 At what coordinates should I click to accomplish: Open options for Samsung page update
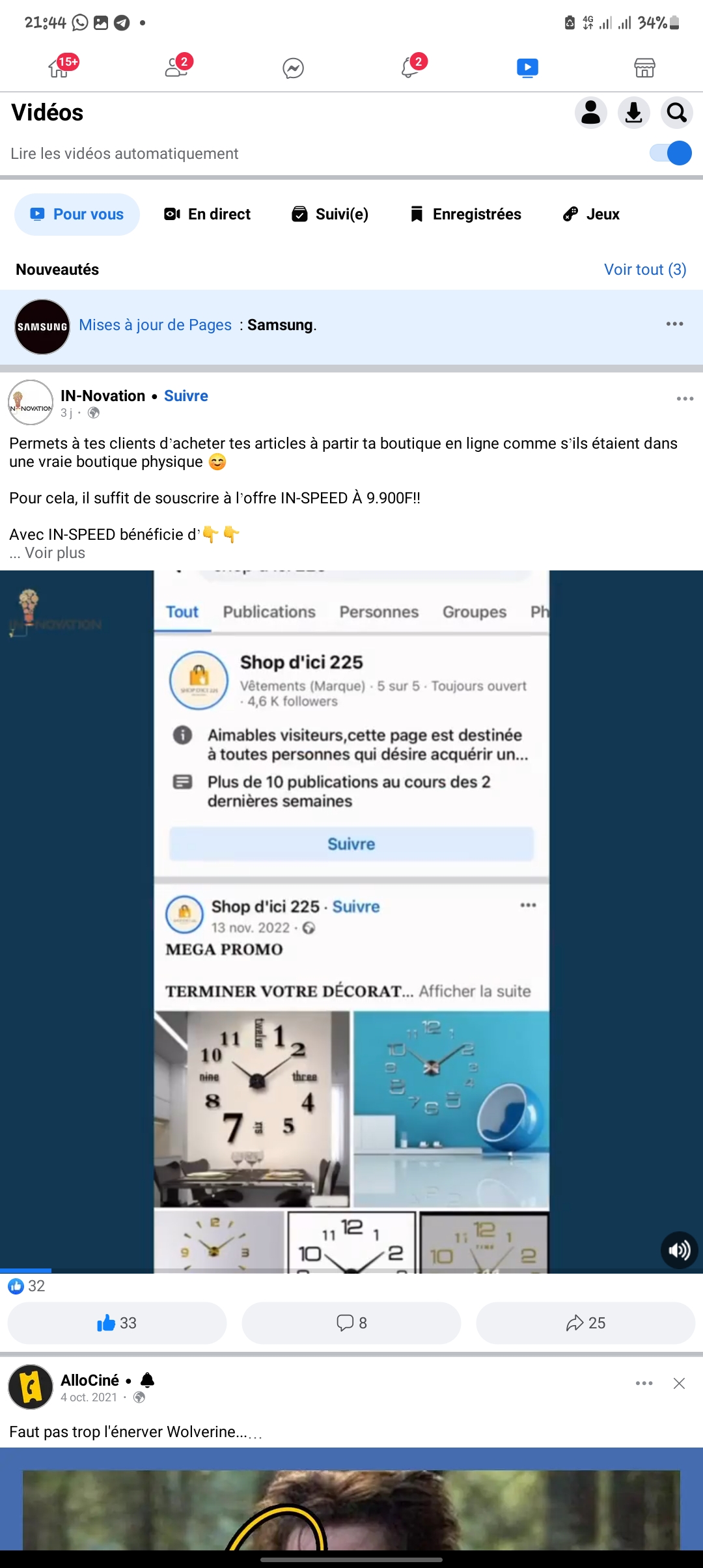pyautogui.click(x=674, y=324)
